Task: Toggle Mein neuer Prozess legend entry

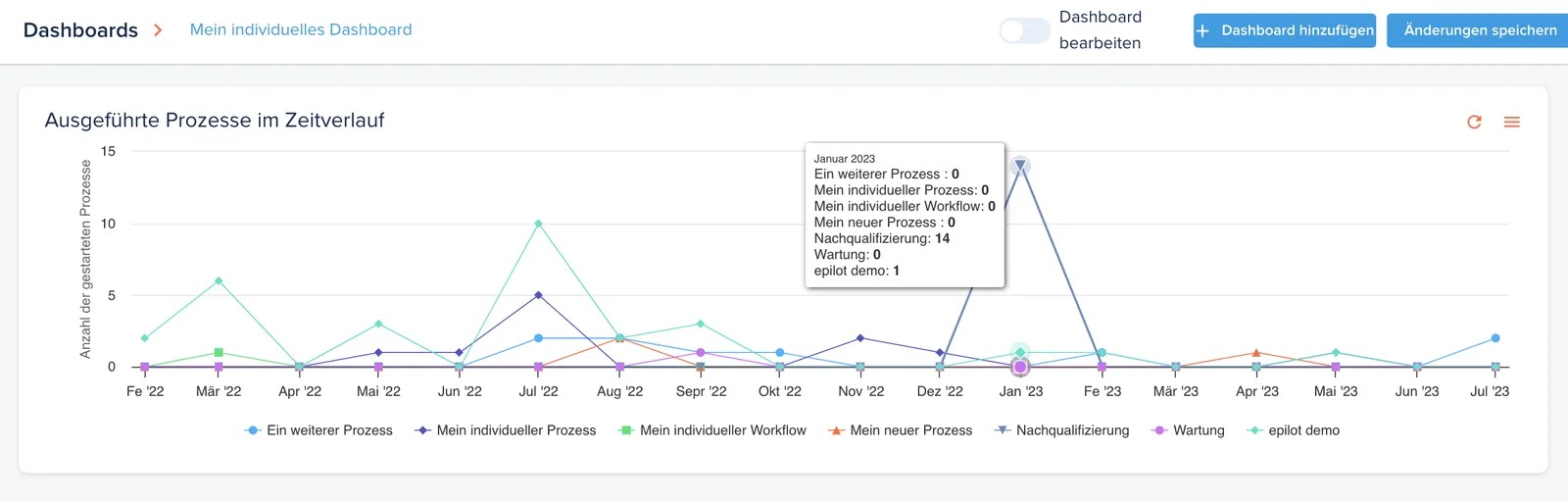Action: [900, 430]
